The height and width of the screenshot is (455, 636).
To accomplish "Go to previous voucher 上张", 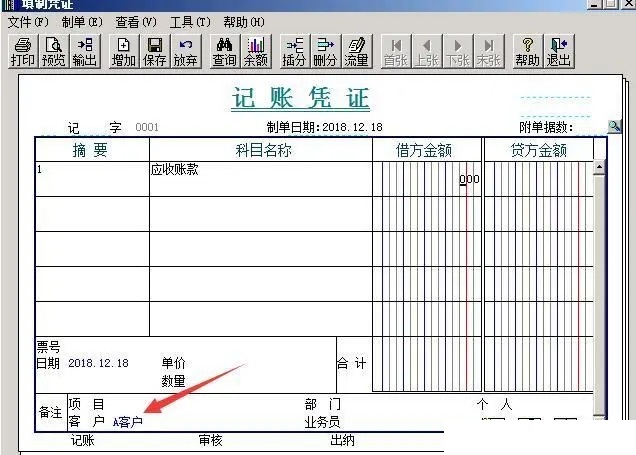I will pyautogui.click(x=427, y=52).
